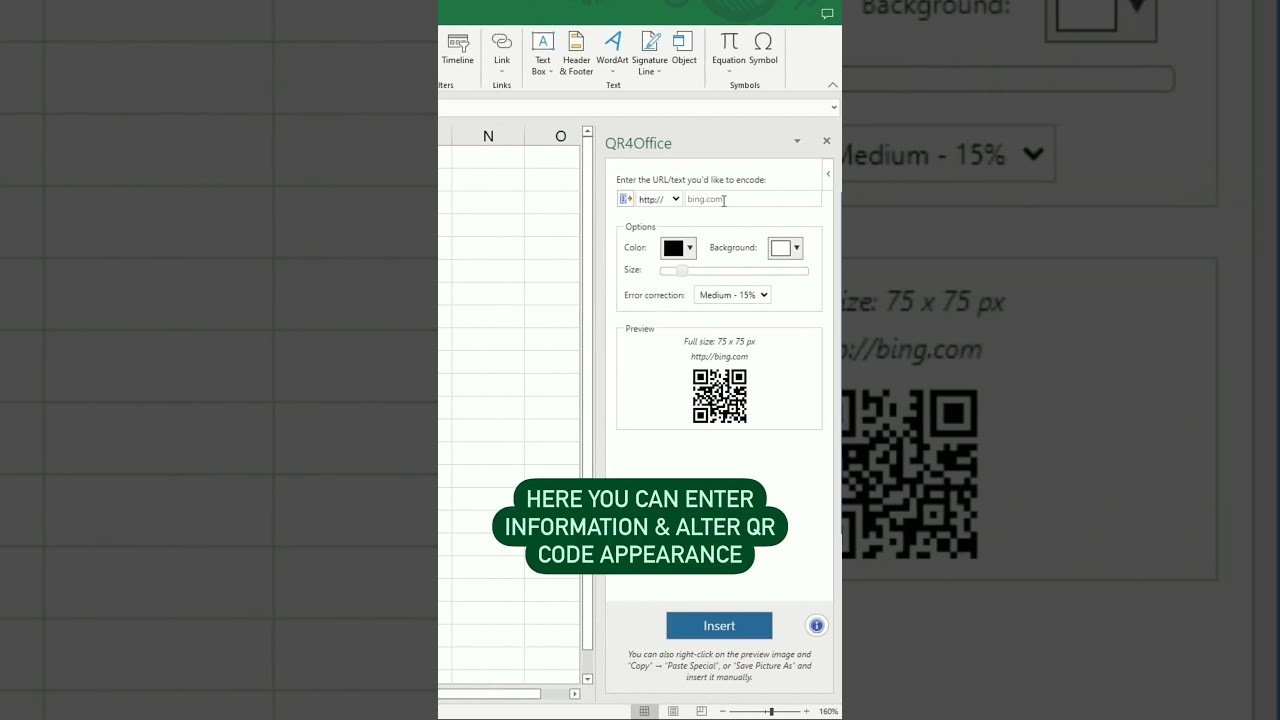This screenshot has height=720, width=1280.
Task: Open the QR Color picker
Action: [678, 248]
